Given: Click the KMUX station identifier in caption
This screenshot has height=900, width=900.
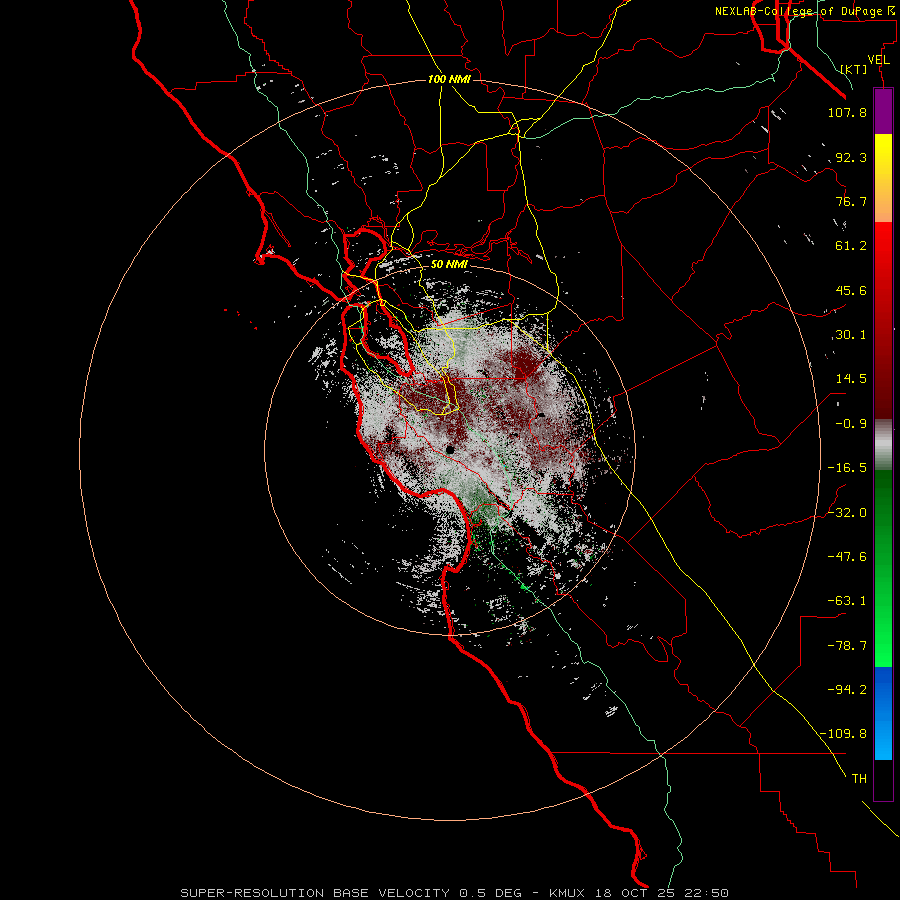Looking at the screenshot, I should click(567, 893).
